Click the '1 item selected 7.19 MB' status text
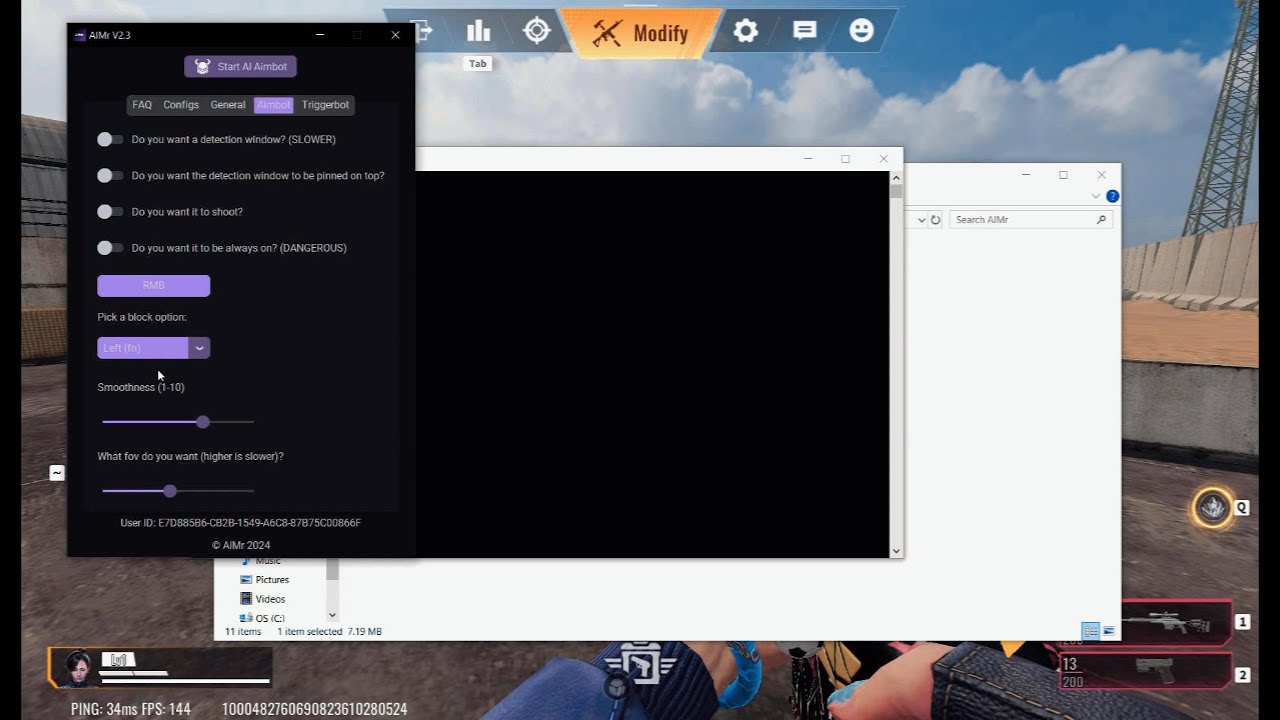The image size is (1280, 720). coord(329,632)
